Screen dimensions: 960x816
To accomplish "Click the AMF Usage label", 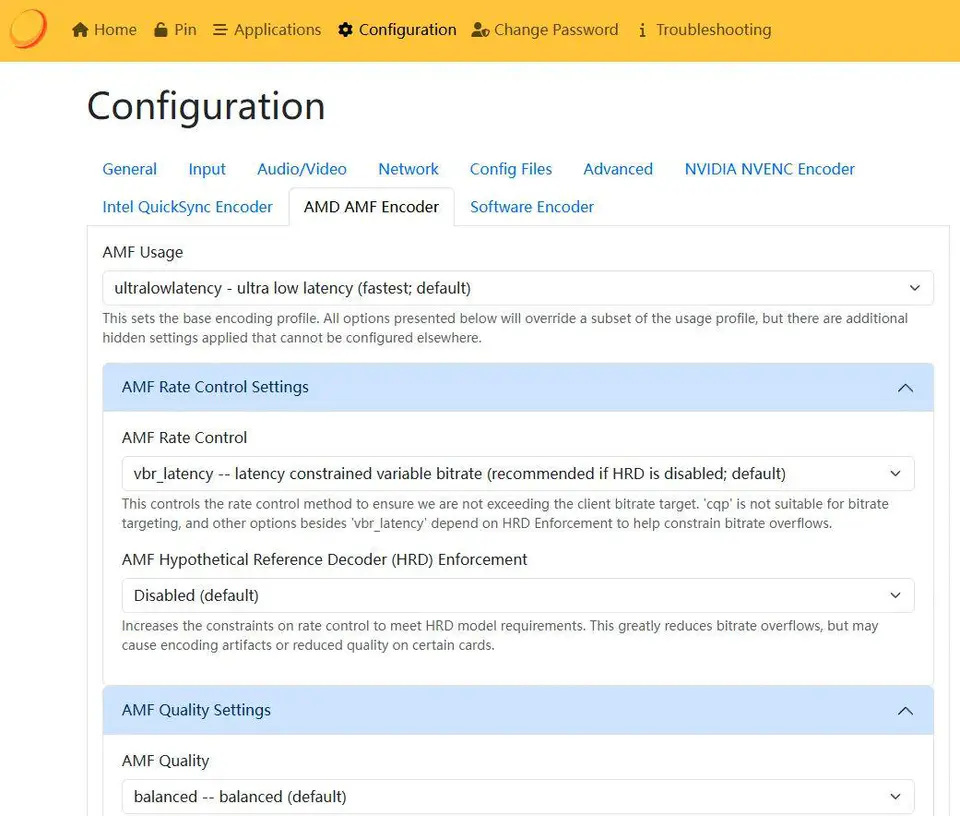I will coord(143,252).
